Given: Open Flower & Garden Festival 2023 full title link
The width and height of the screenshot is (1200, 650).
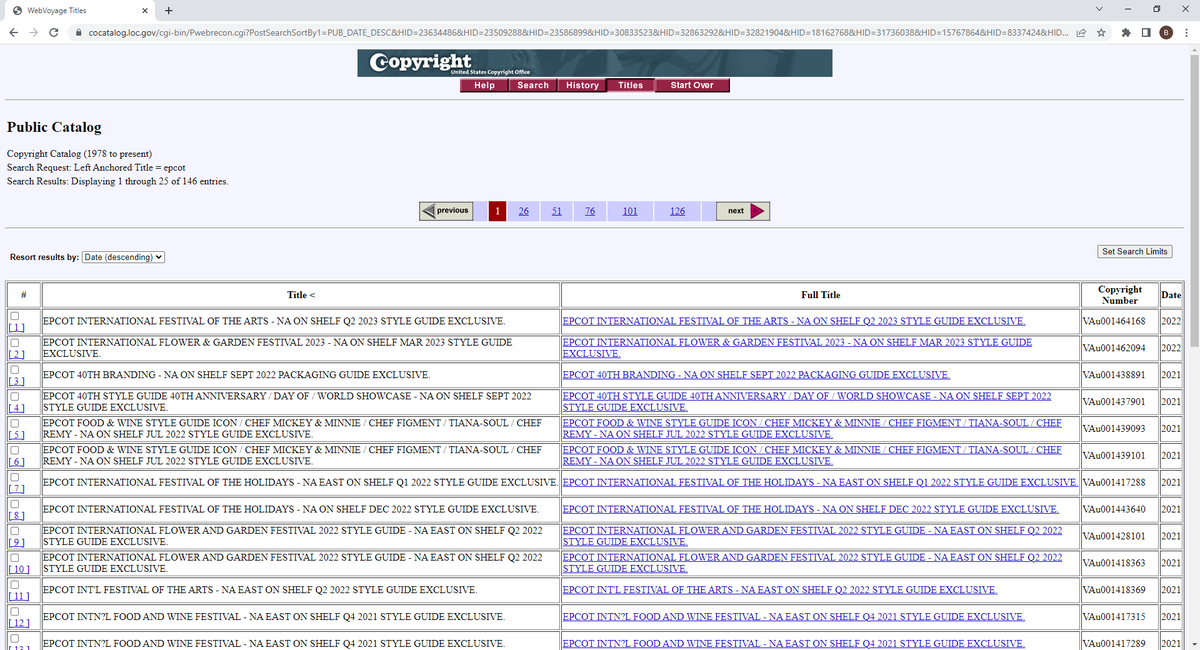Looking at the screenshot, I should coord(798,348).
